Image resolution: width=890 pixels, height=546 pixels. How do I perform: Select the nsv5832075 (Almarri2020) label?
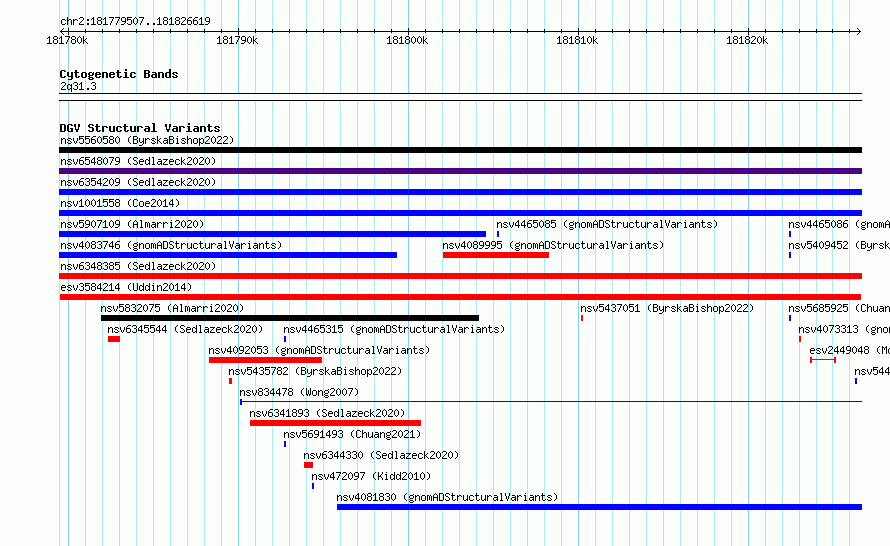[172, 308]
